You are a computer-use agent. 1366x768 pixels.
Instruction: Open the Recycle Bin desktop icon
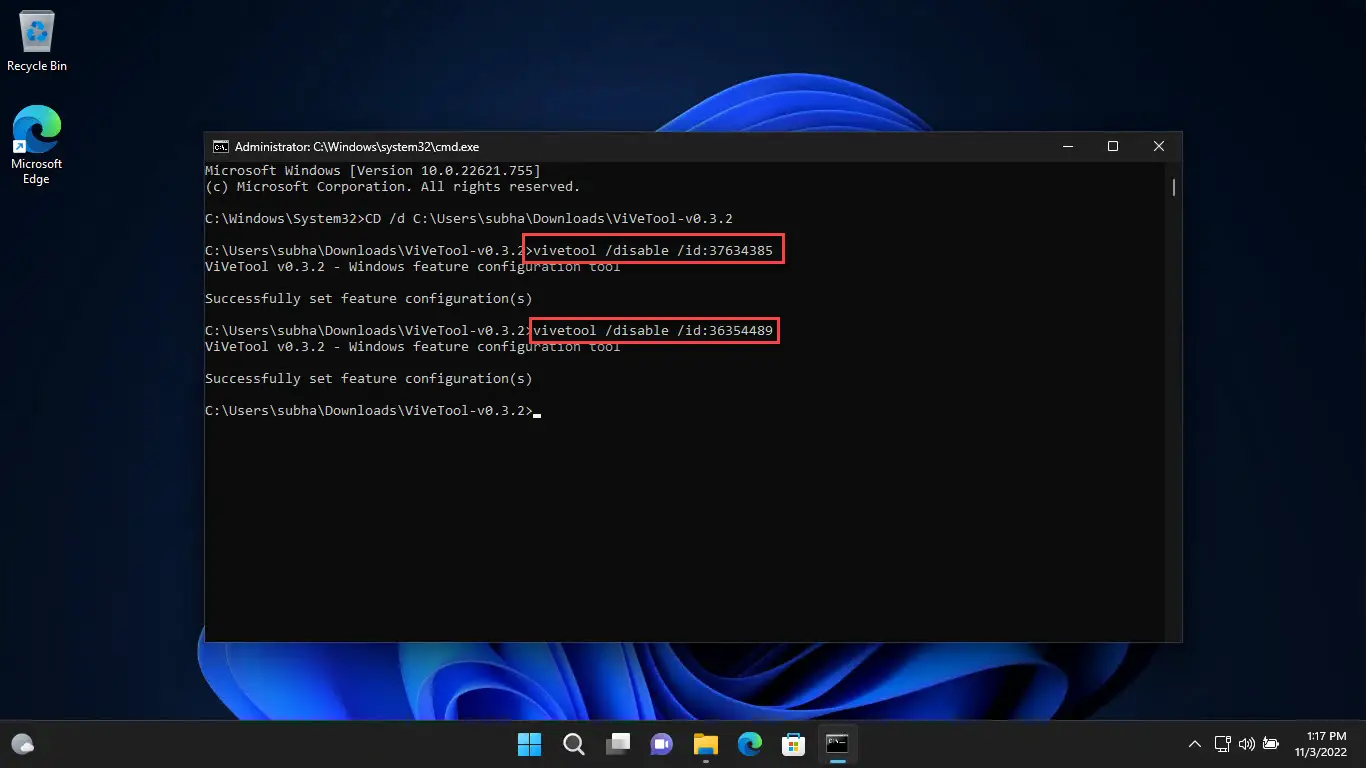tap(37, 42)
